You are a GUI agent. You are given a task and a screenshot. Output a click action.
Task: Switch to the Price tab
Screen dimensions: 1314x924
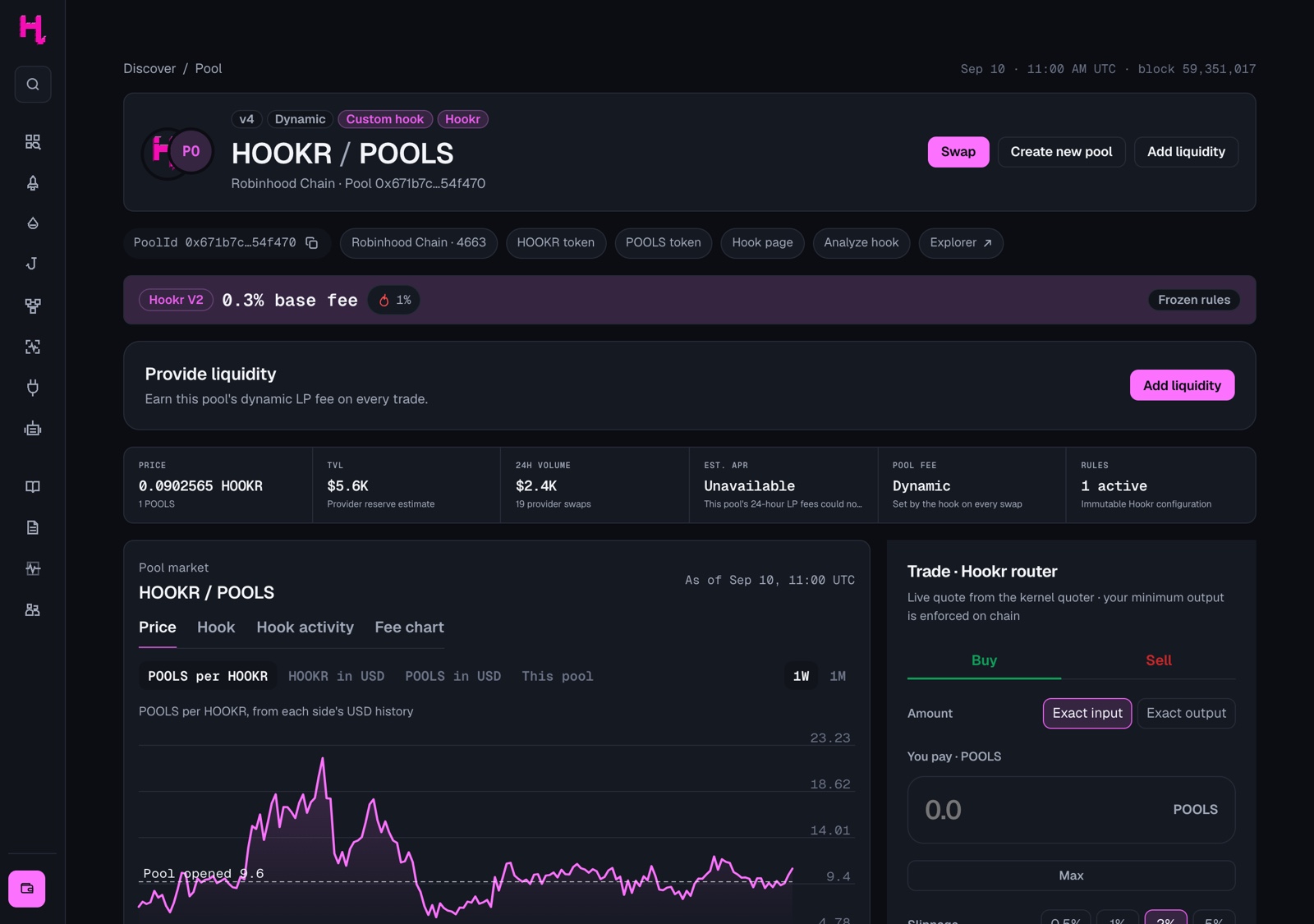coord(158,627)
